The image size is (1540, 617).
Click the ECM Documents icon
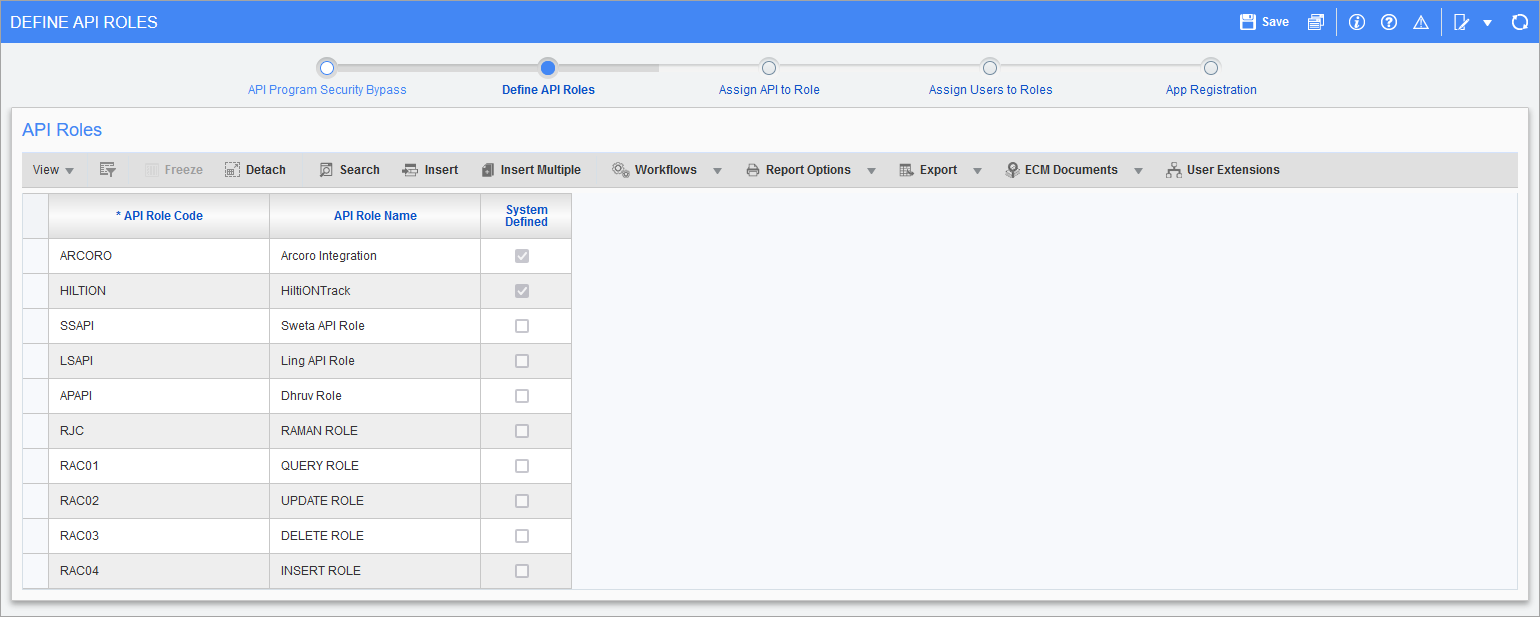(x=1012, y=170)
